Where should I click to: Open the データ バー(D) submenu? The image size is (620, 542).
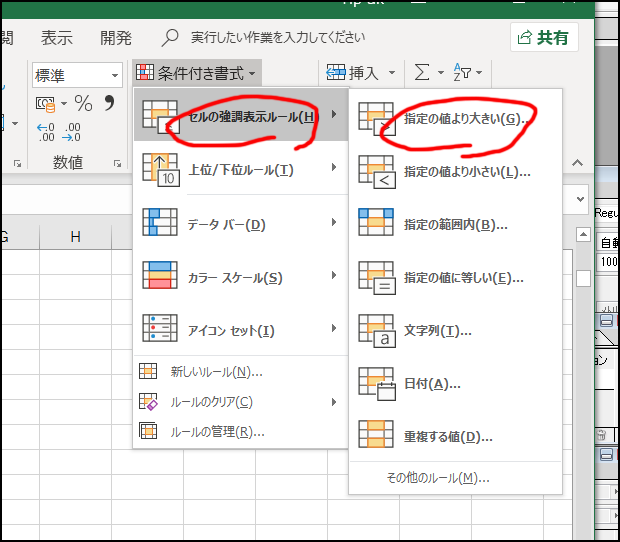pyautogui.click(x=240, y=223)
